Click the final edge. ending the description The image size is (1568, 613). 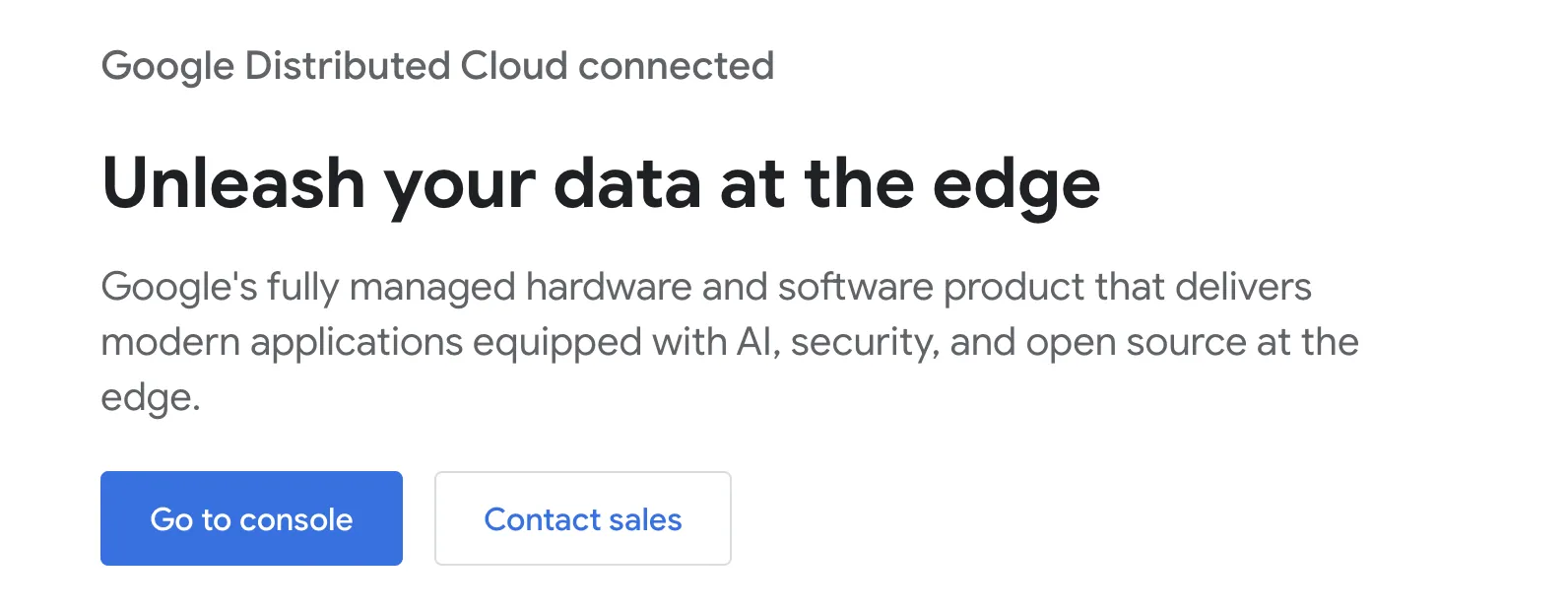150,397
